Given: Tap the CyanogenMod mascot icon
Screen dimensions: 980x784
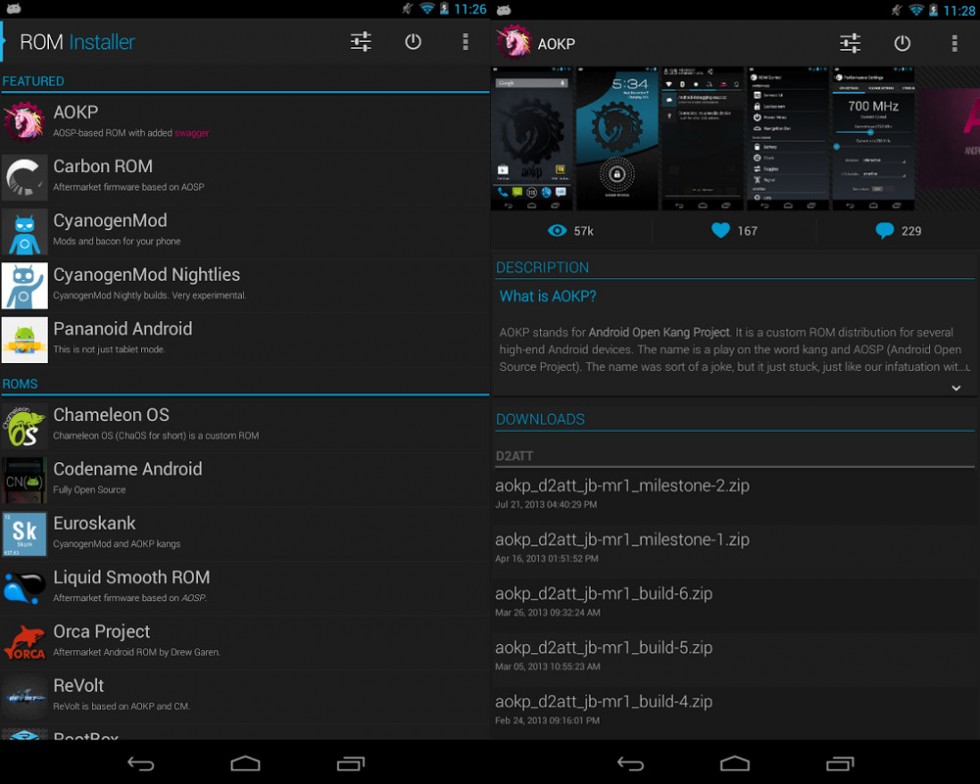Looking at the screenshot, I should click(24, 232).
